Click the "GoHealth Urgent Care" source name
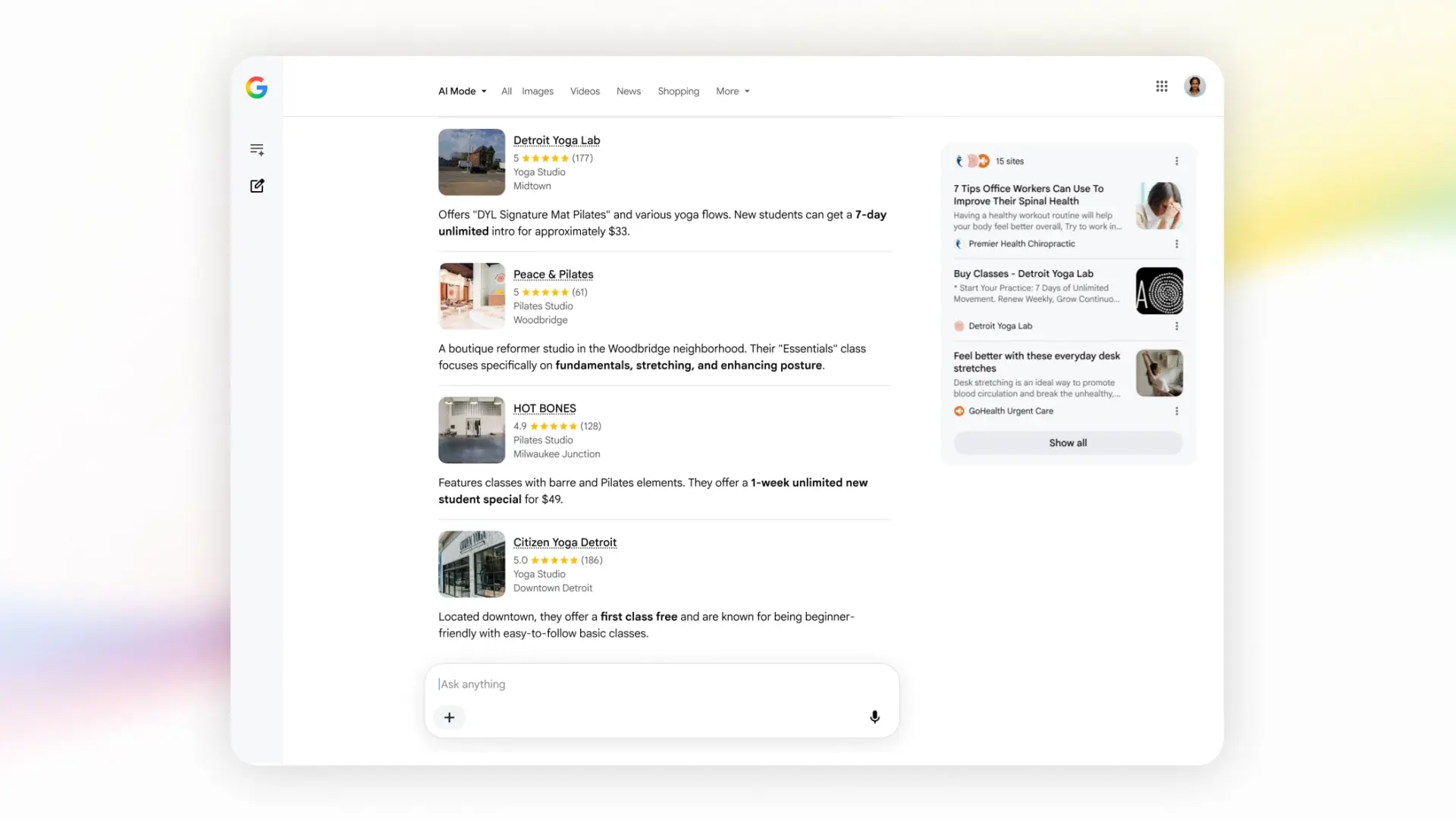 [1011, 411]
